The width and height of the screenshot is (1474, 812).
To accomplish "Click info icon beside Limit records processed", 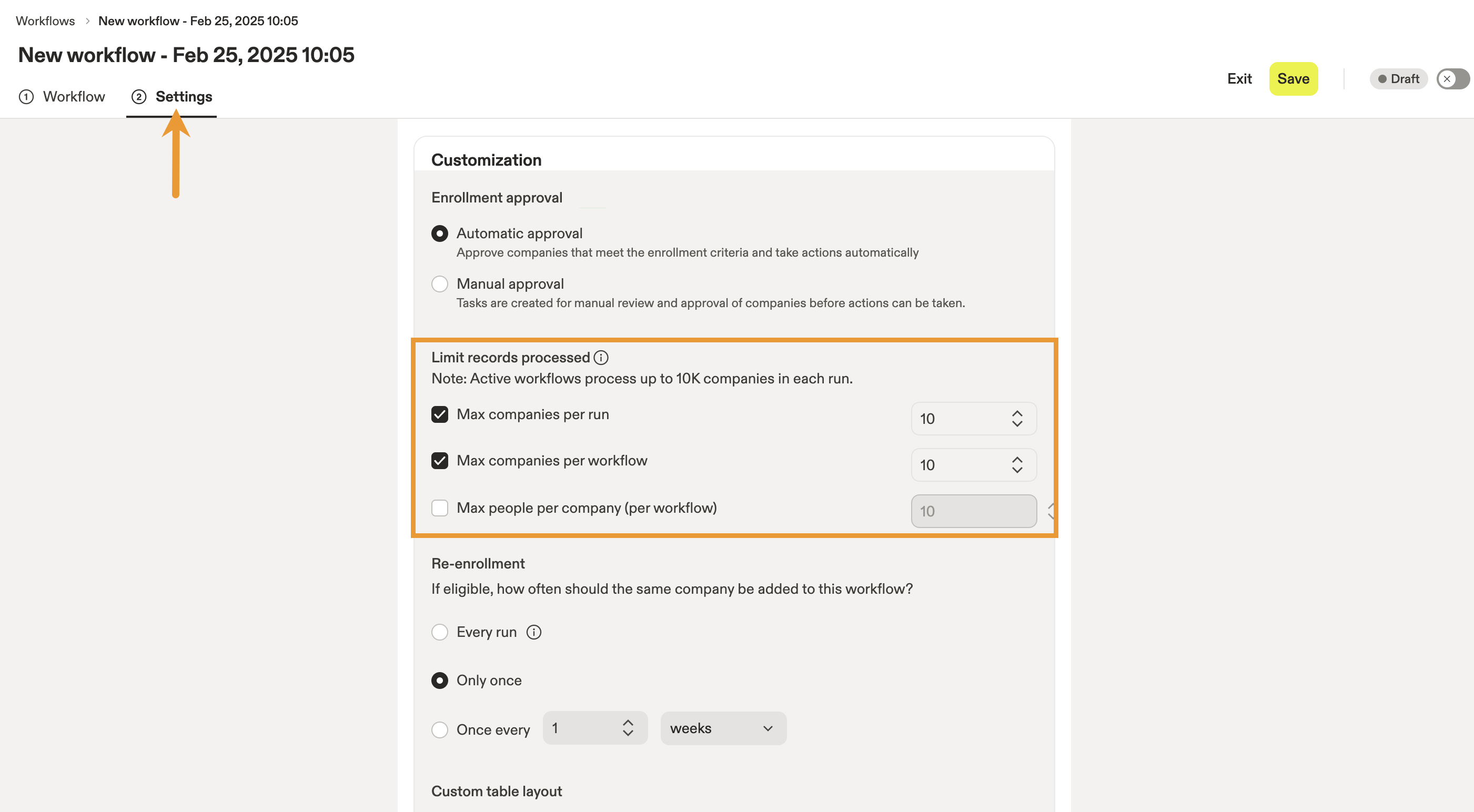I will pos(601,358).
